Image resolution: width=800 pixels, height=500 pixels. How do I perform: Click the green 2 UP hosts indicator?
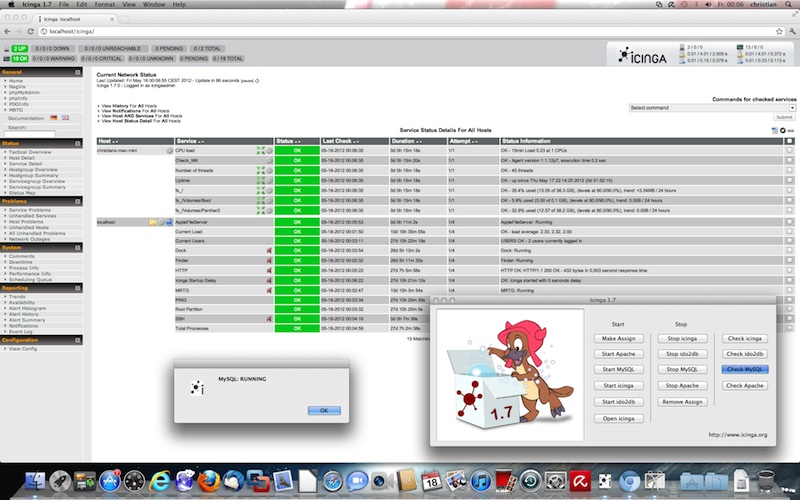point(20,49)
